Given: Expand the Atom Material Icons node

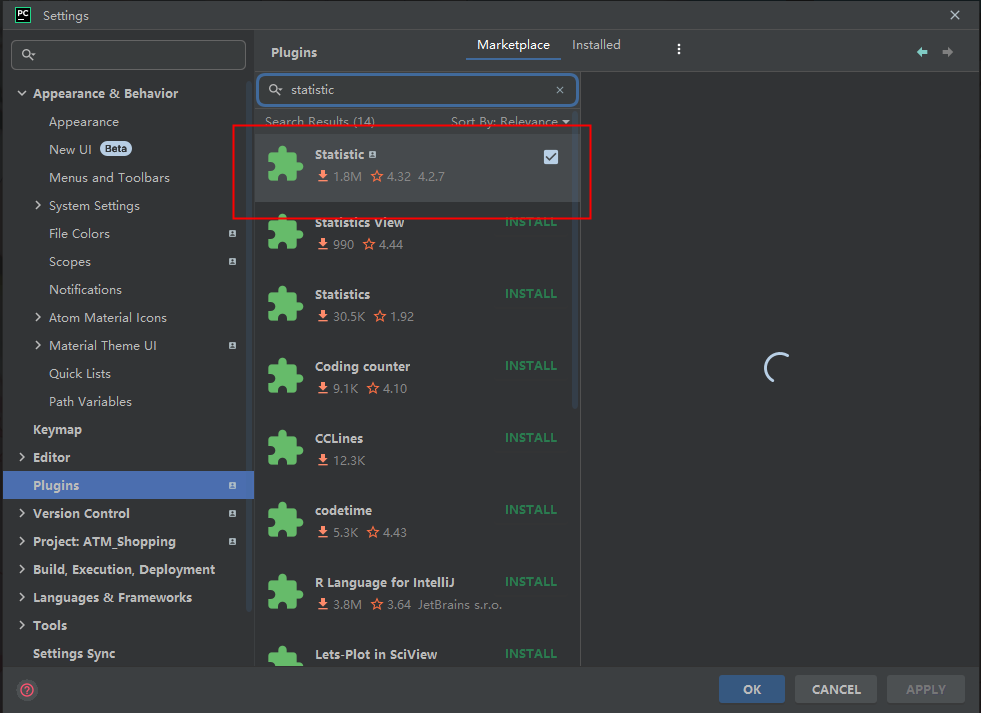Looking at the screenshot, I should point(38,317).
